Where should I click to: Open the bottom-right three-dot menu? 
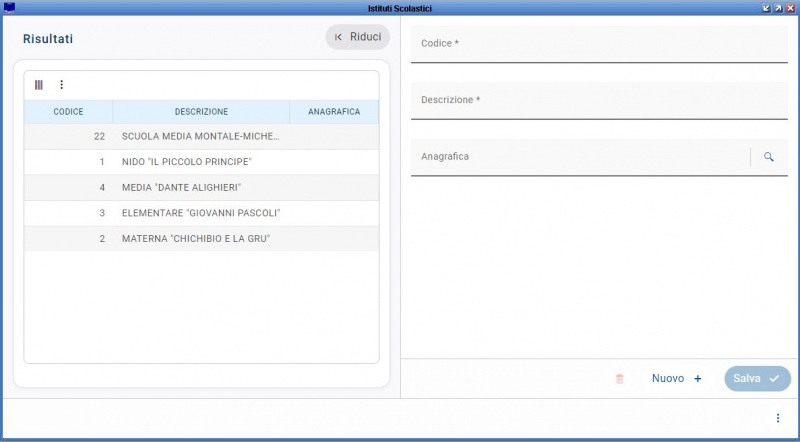coord(778,418)
